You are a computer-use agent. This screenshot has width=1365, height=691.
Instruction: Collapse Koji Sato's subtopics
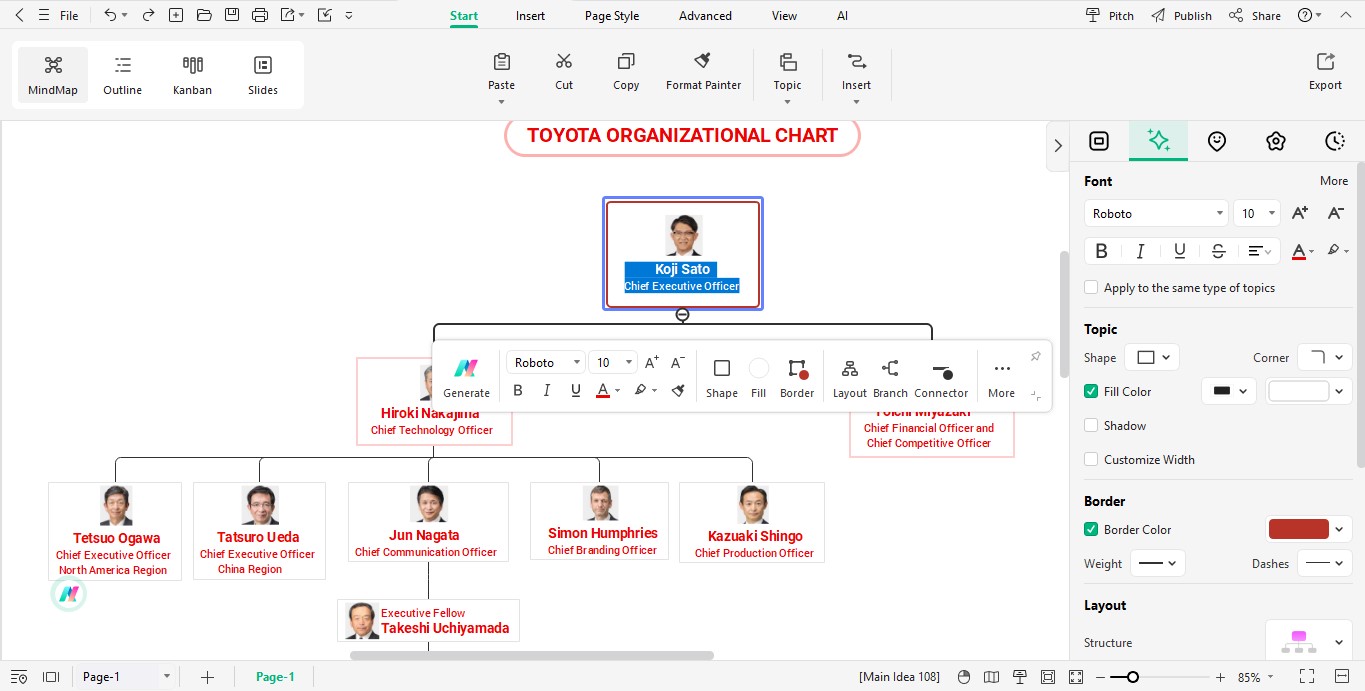[682, 315]
